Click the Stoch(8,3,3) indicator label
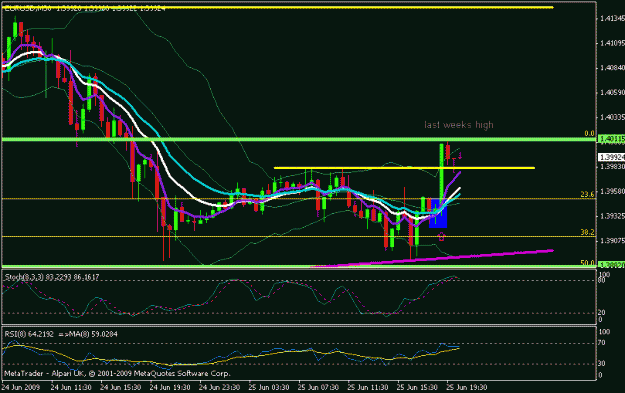The width and height of the screenshot is (625, 393). click(x=52, y=277)
